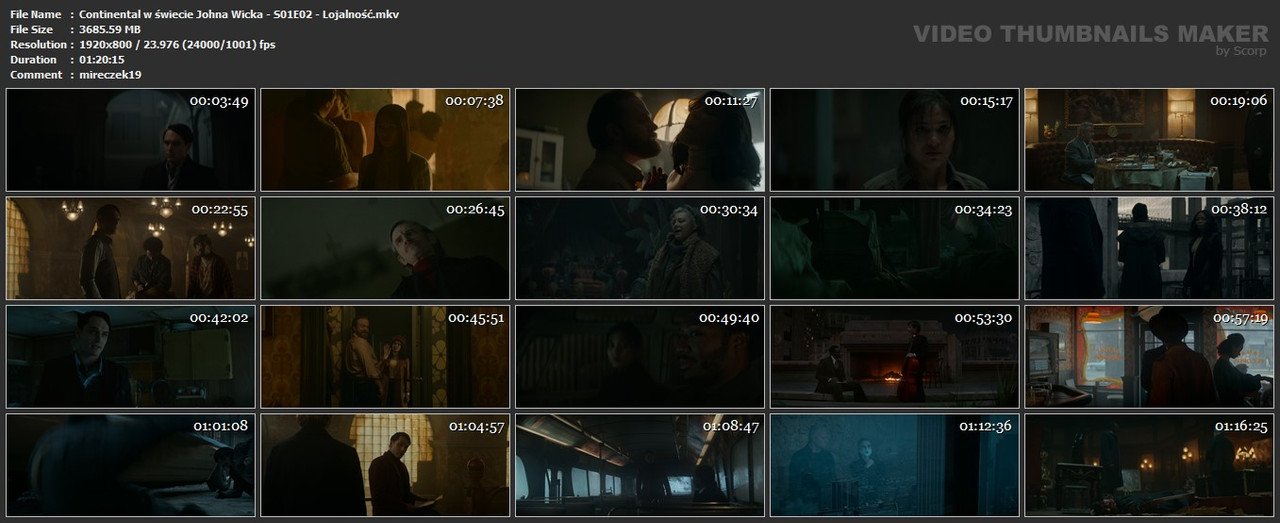1280x523 pixels.
Task: Click the File Name label
Action: tap(35, 14)
